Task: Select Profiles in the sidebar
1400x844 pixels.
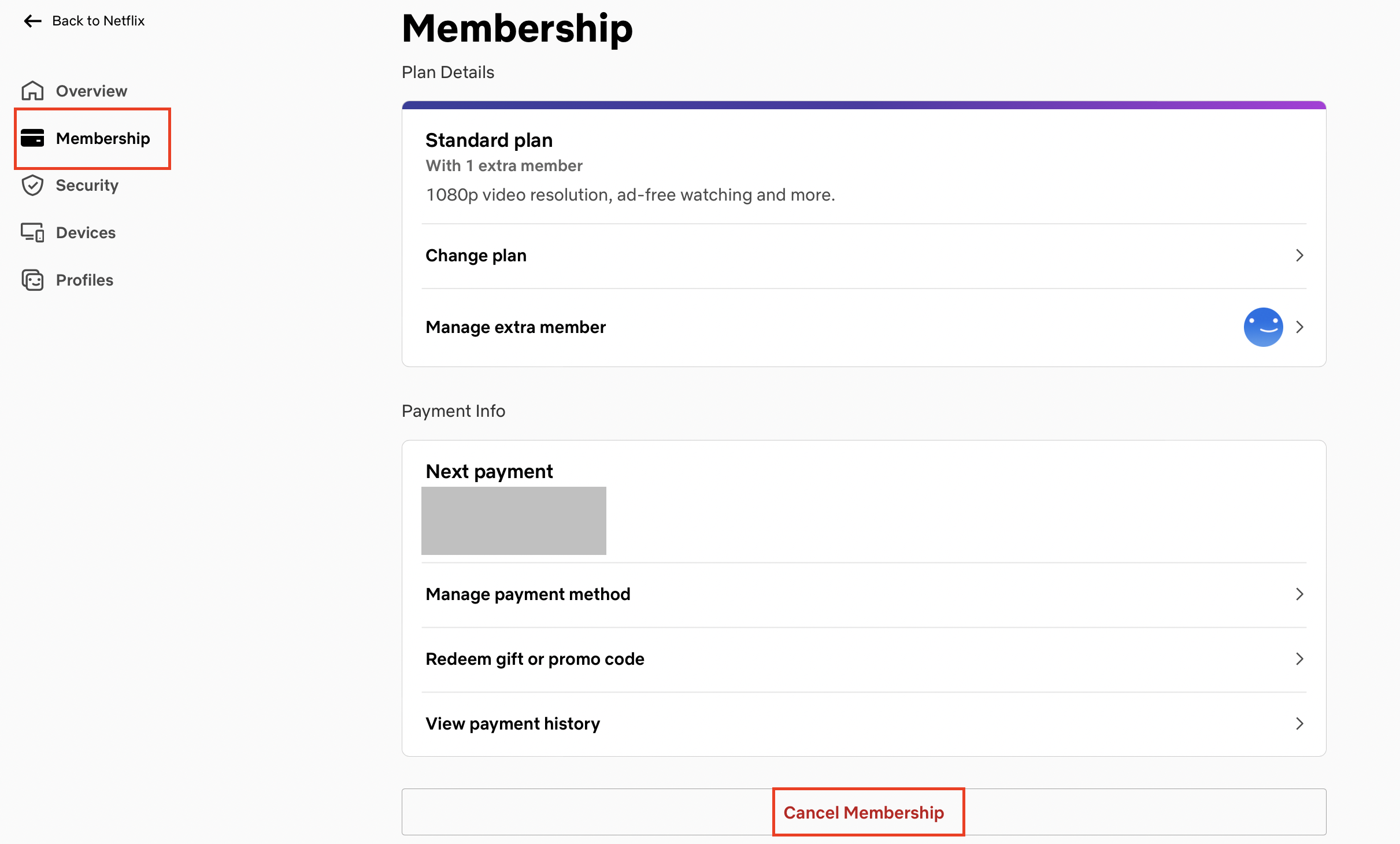Action: point(84,280)
